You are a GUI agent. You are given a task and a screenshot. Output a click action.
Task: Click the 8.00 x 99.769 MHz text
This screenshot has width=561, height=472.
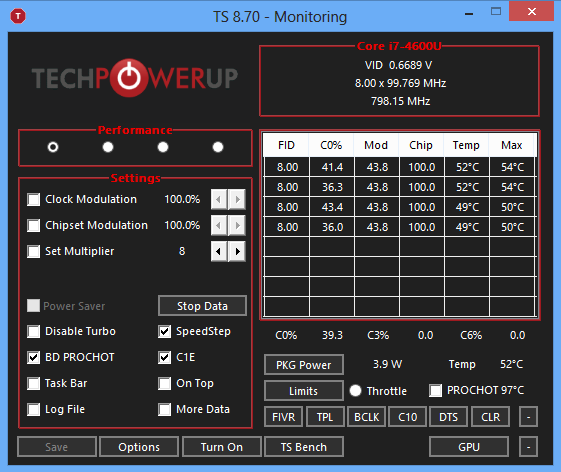(x=400, y=83)
